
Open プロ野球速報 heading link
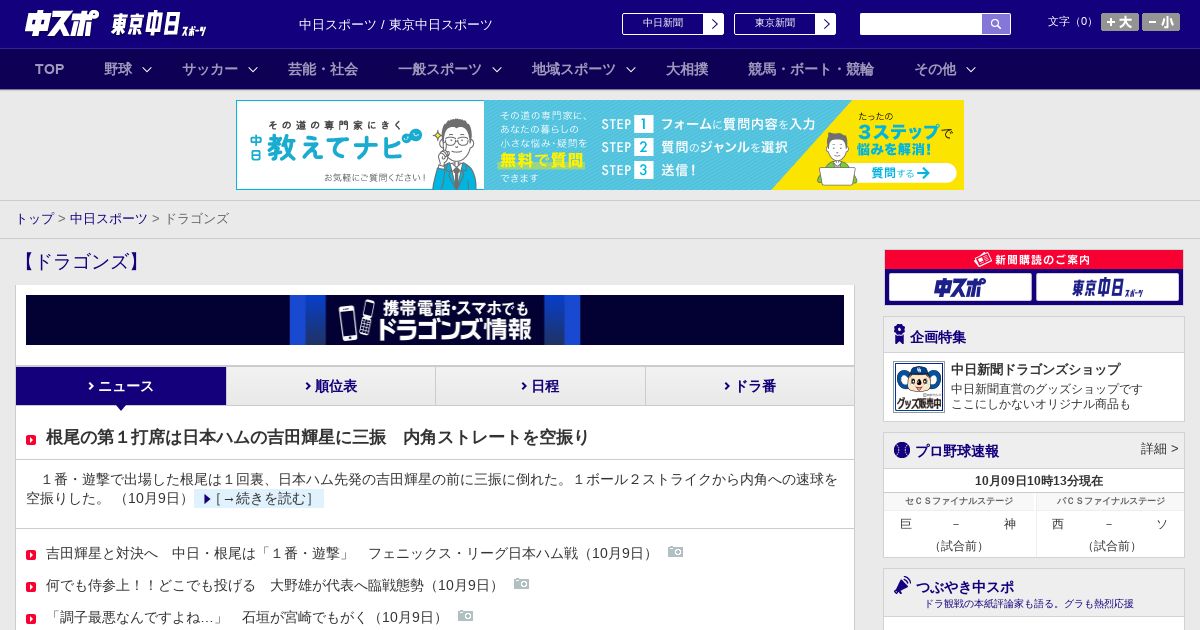point(957,451)
